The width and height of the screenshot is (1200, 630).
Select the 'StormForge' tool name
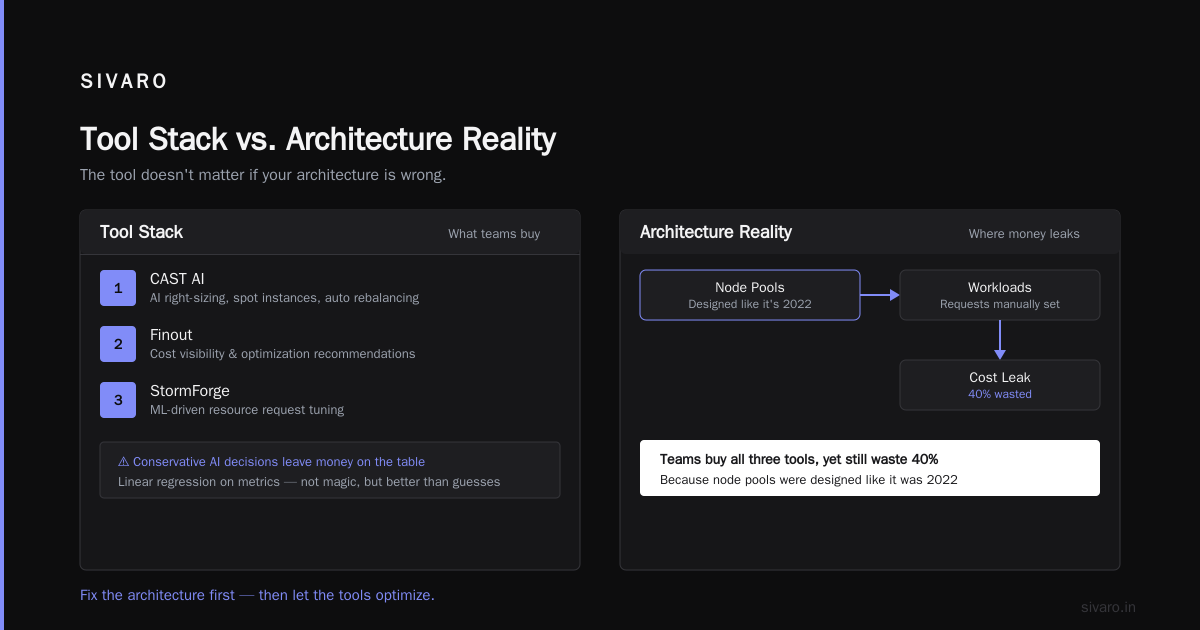[x=190, y=391]
